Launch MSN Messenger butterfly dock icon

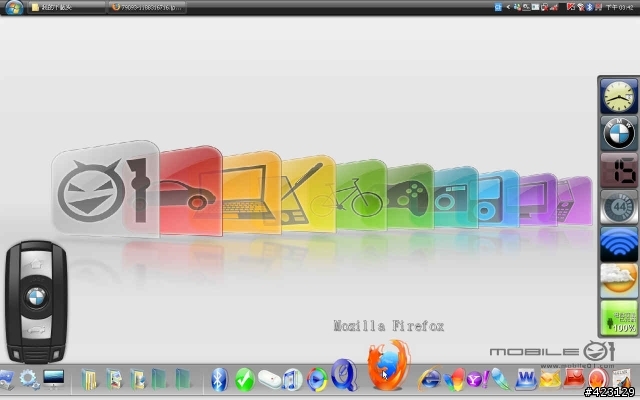click(454, 379)
